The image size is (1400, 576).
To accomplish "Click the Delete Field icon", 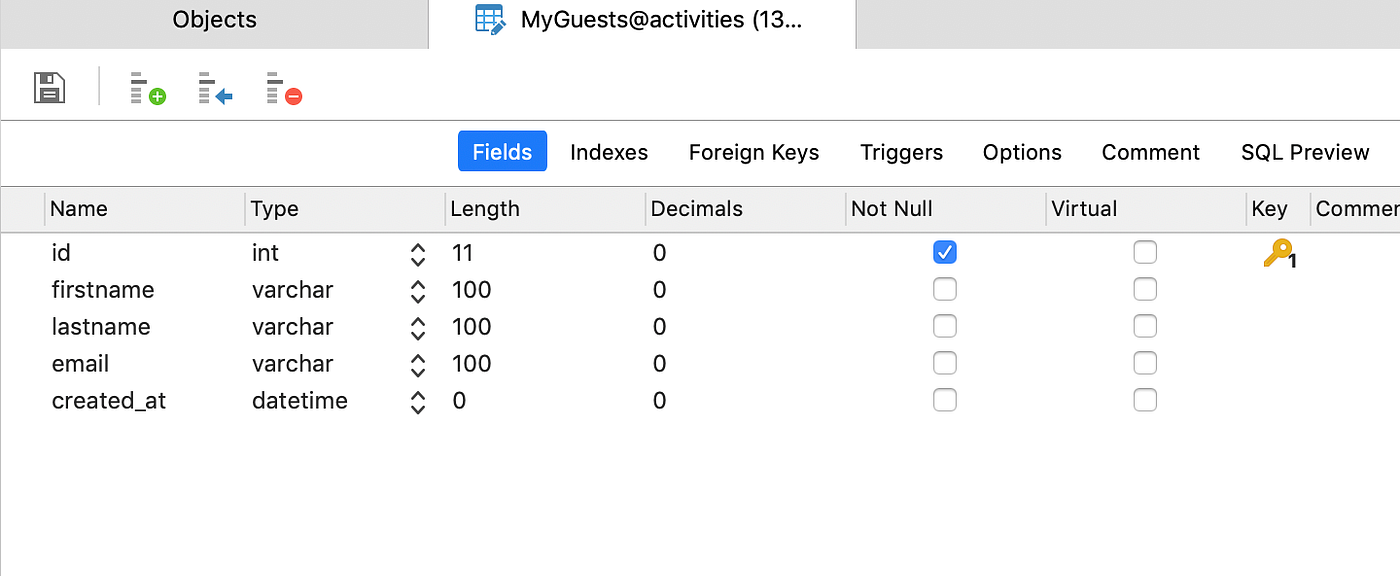I will click(x=284, y=88).
